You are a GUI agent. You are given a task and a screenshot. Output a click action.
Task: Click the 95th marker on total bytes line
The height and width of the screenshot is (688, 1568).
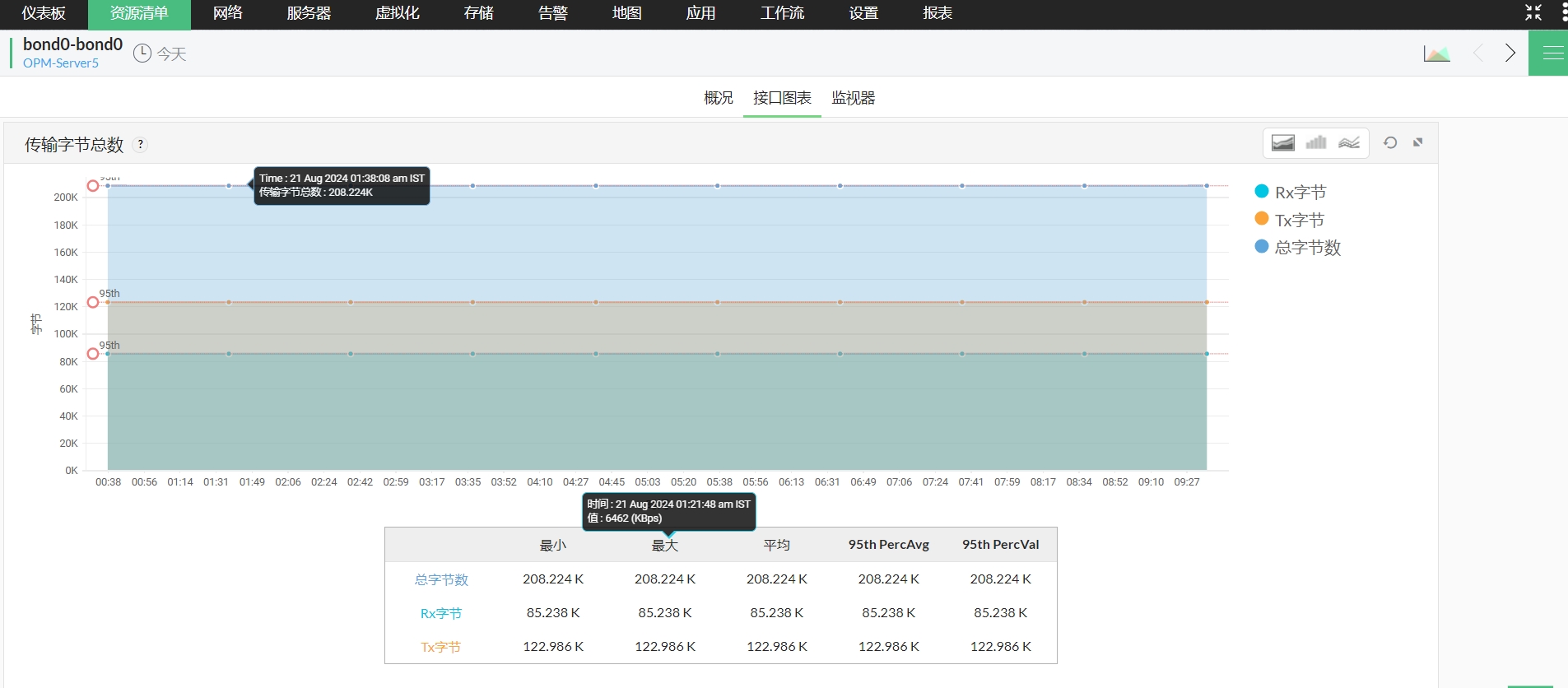tap(93, 186)
